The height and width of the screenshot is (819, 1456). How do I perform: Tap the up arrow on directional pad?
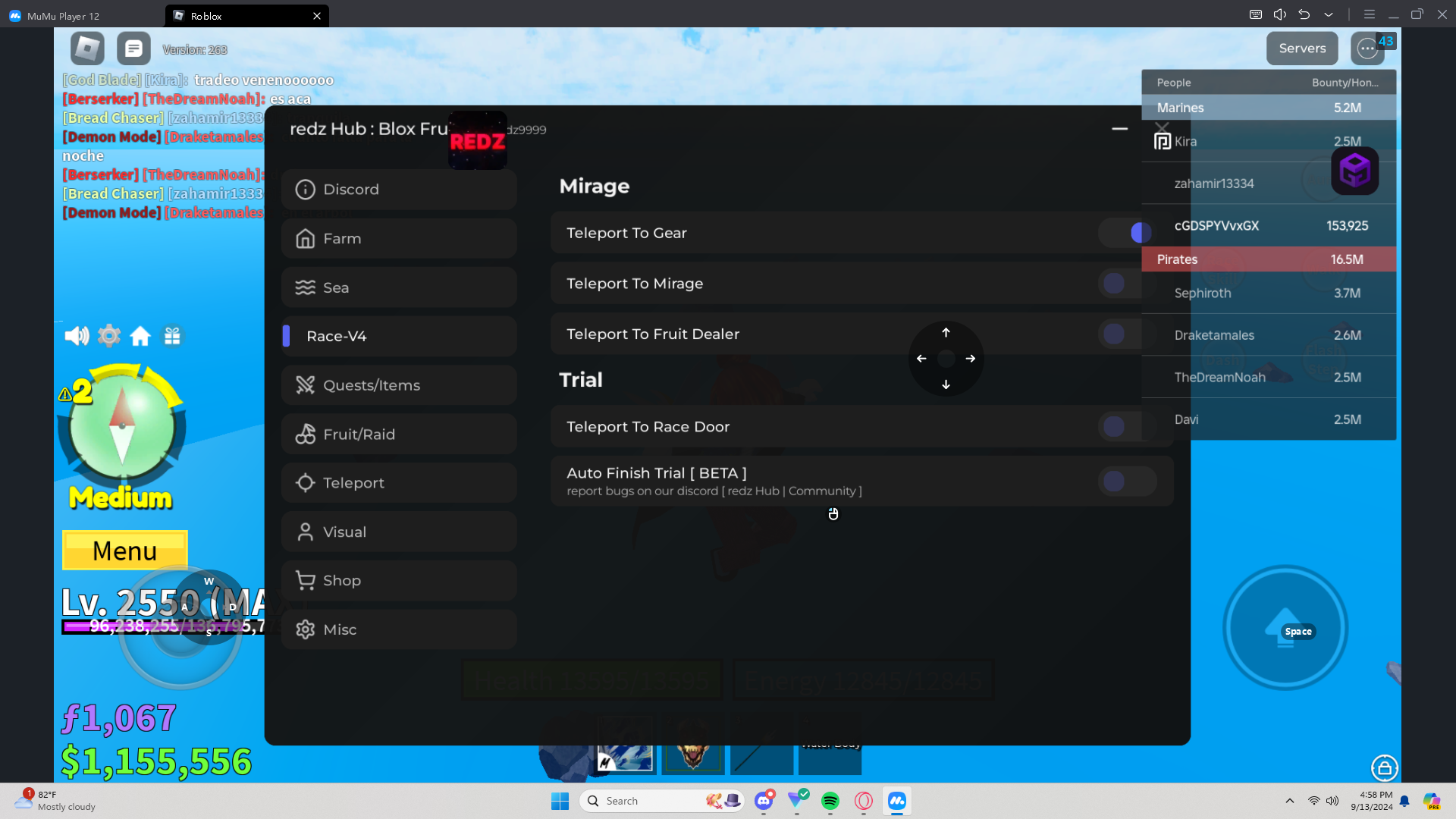click(946, 332)
